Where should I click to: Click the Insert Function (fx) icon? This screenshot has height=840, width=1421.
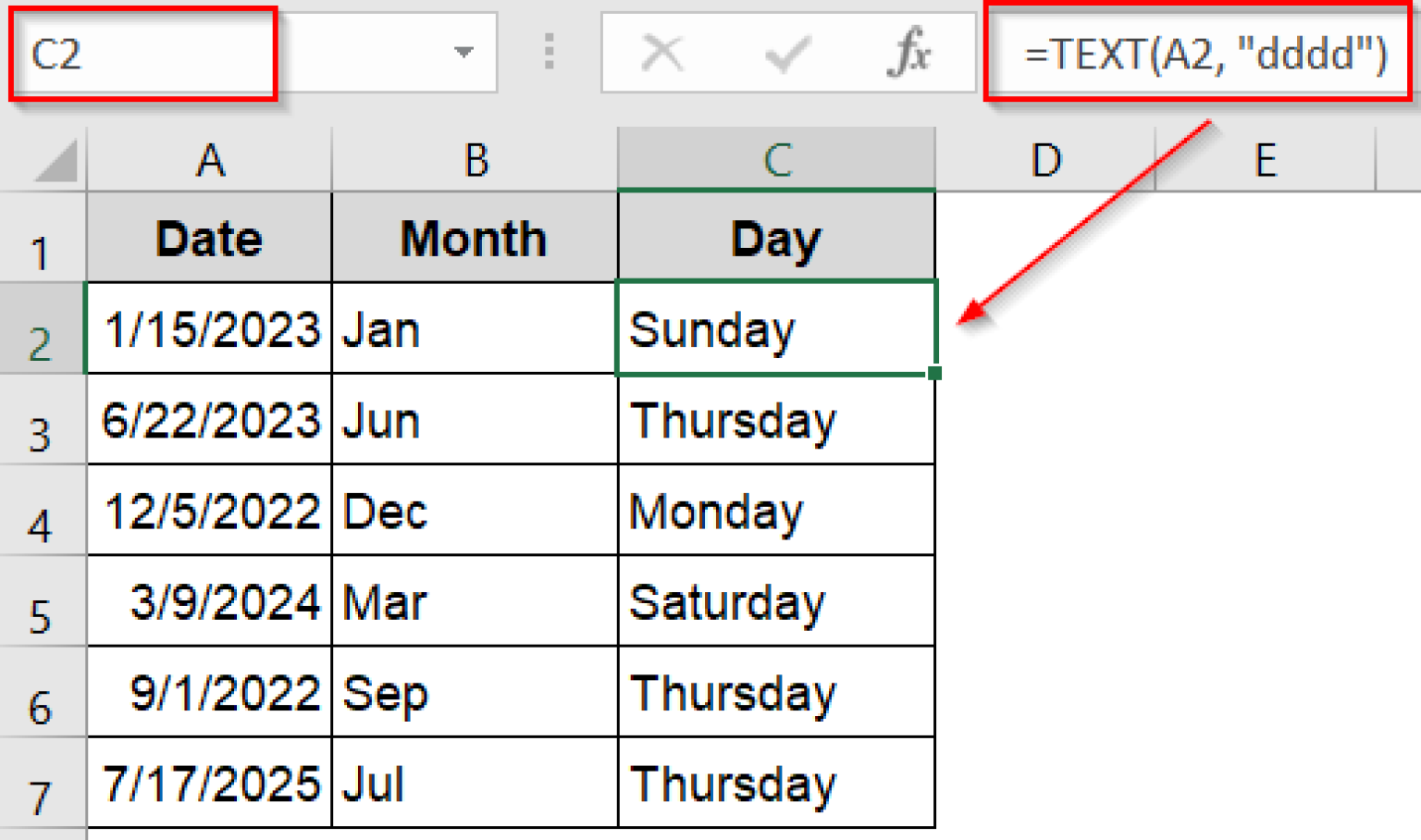tap(909, 53)
